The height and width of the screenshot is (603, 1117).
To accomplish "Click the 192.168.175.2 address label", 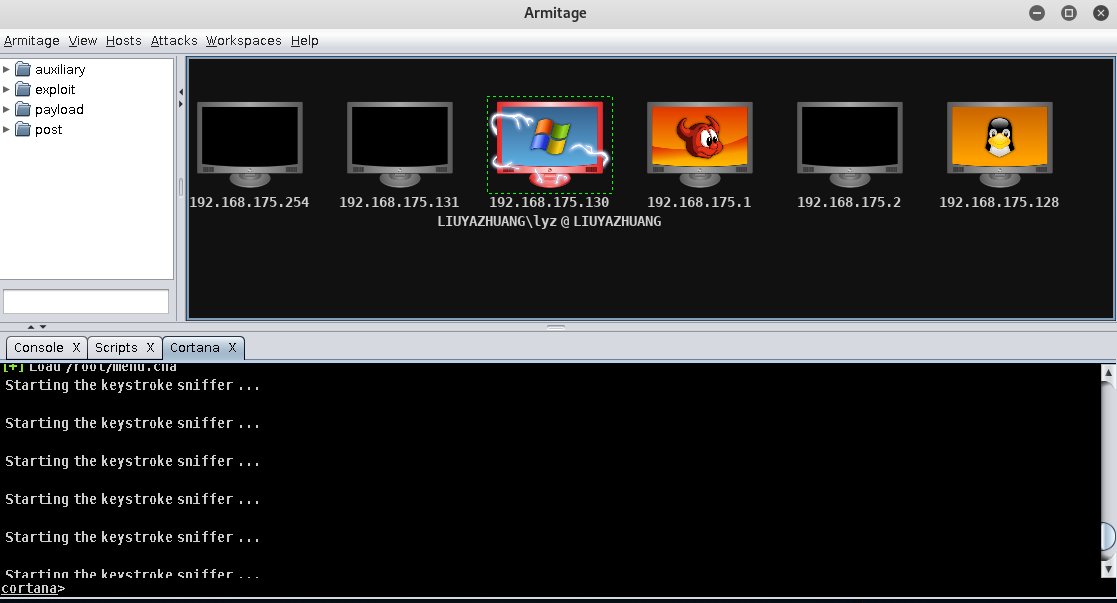I will 849,202.
